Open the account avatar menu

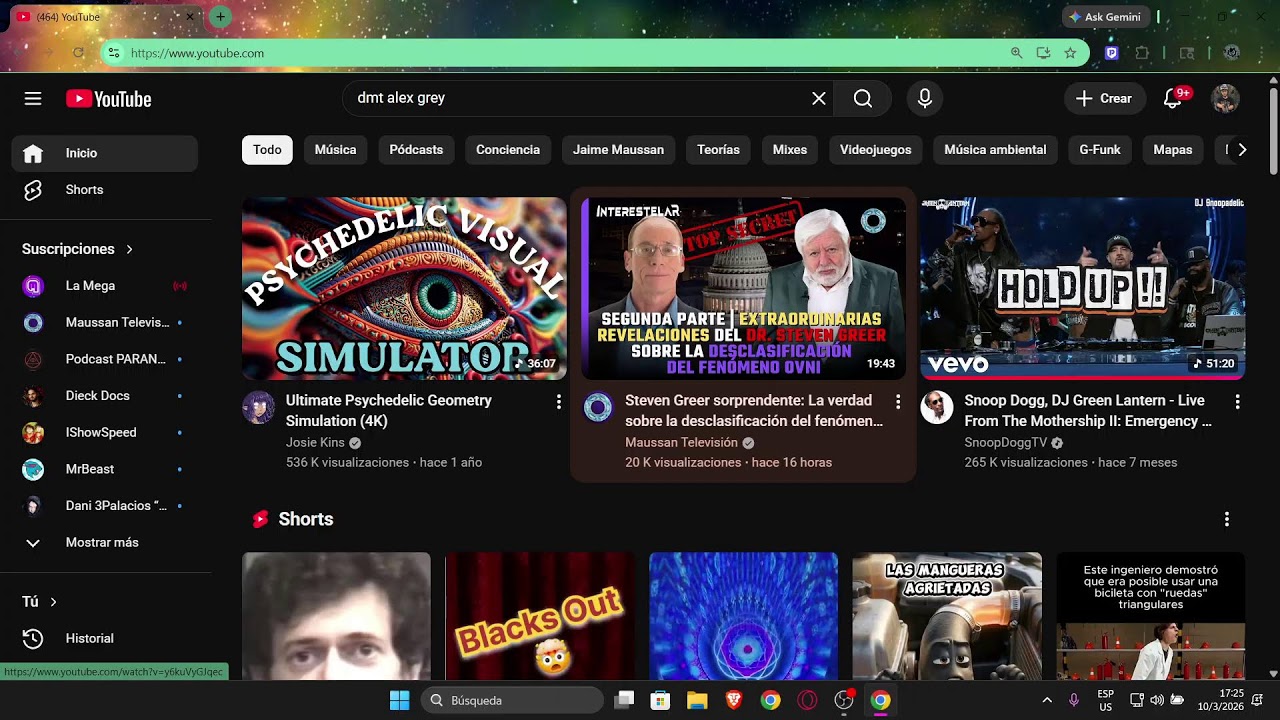[1225, 98]
